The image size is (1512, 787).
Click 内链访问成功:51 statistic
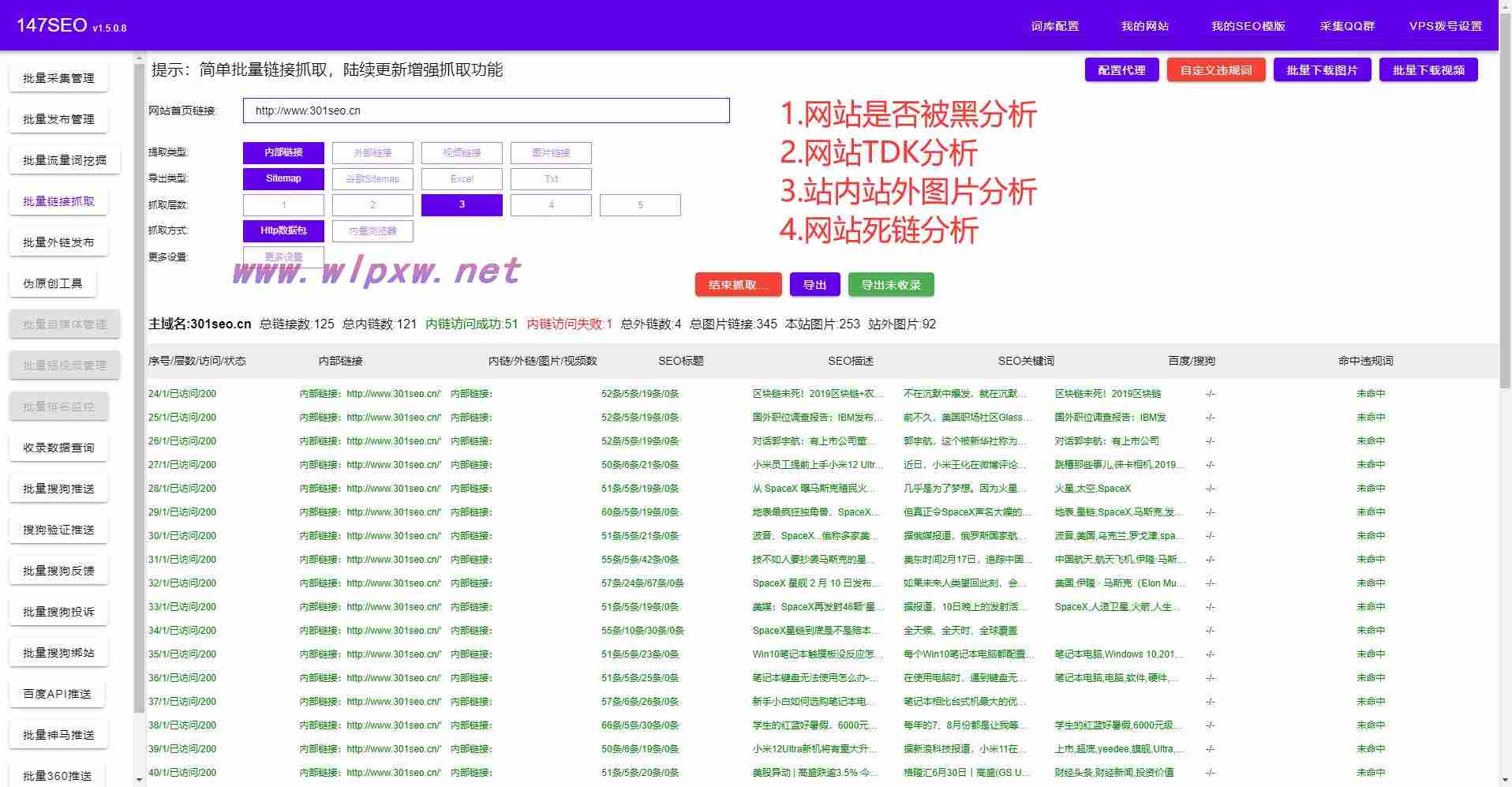(472, 324)
